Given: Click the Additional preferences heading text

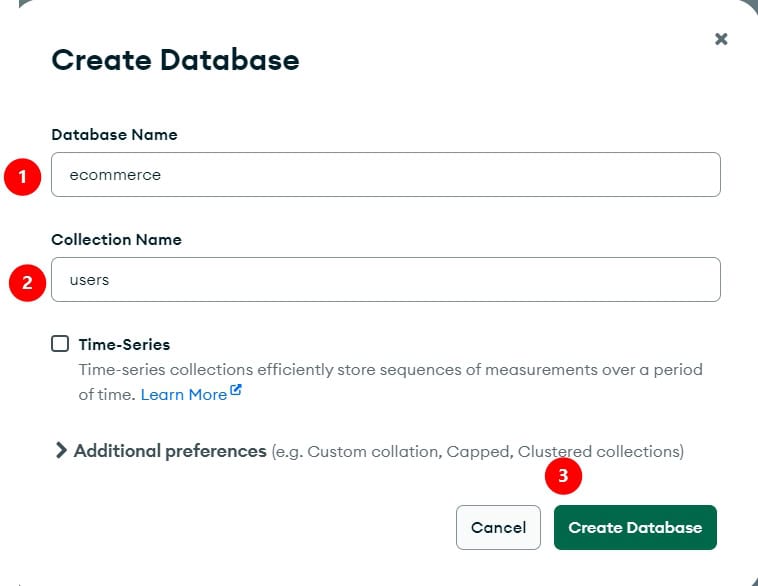Looking at the screenshot, I should (170, 451).
